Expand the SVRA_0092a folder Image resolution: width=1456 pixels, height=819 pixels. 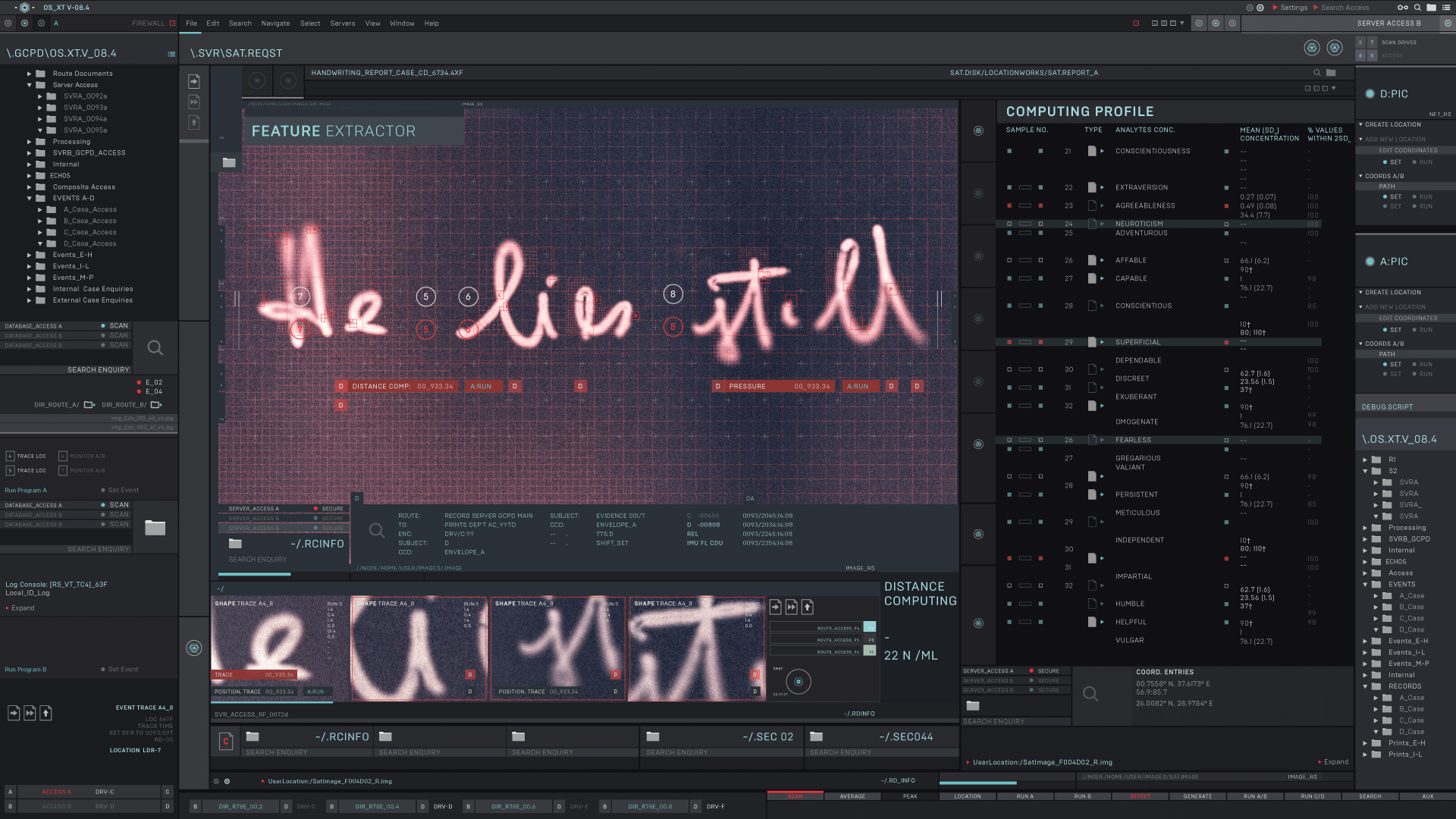40,96
